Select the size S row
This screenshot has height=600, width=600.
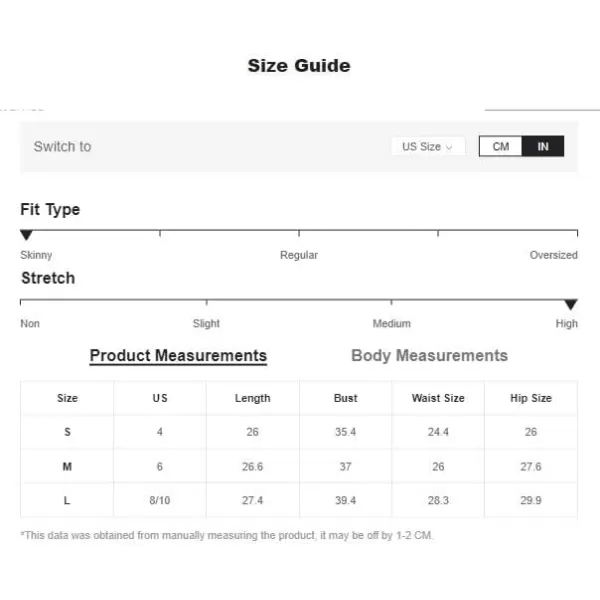click(x=299, y=432)
